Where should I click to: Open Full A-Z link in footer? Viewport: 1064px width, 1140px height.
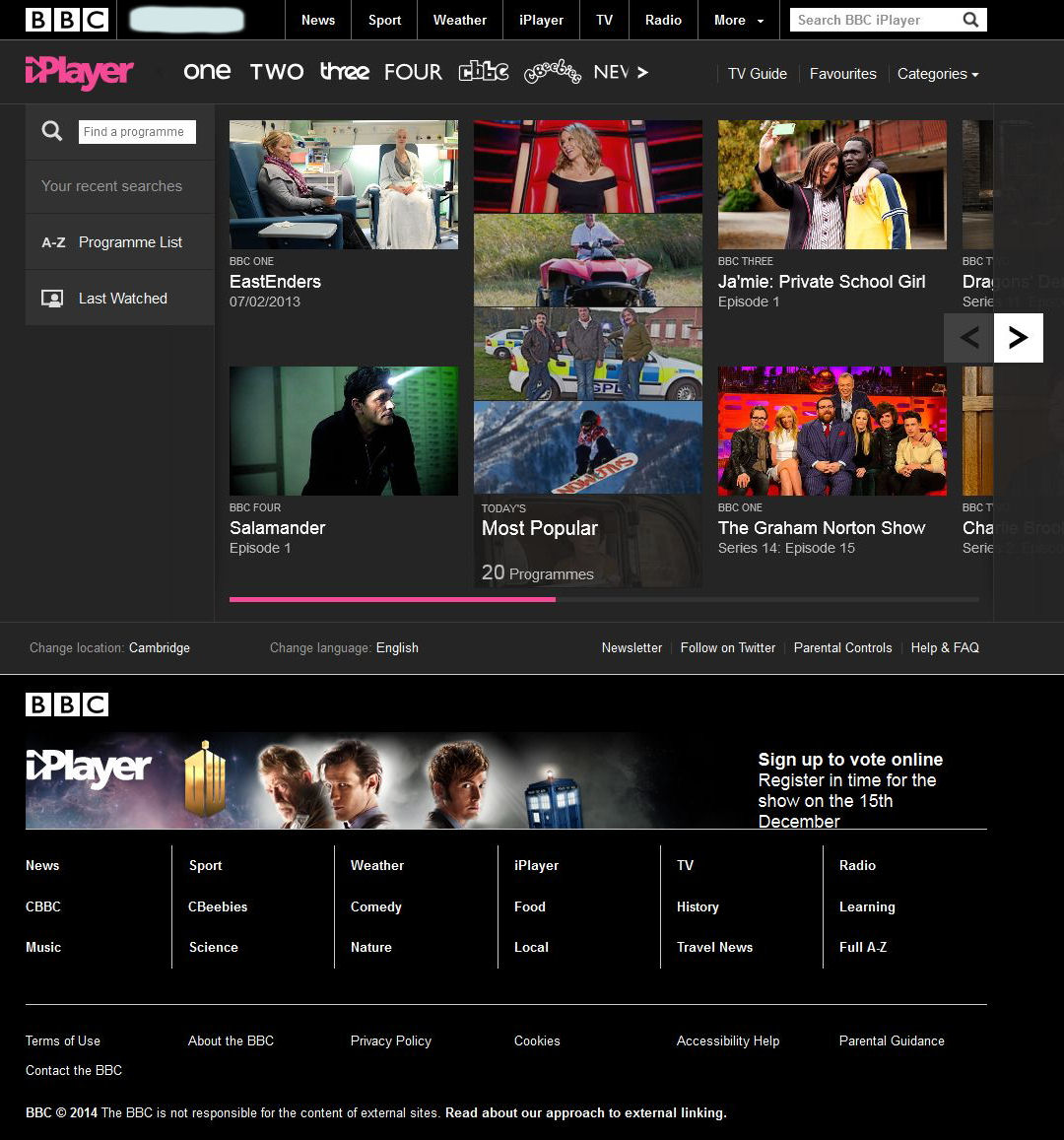coord(863,947)
